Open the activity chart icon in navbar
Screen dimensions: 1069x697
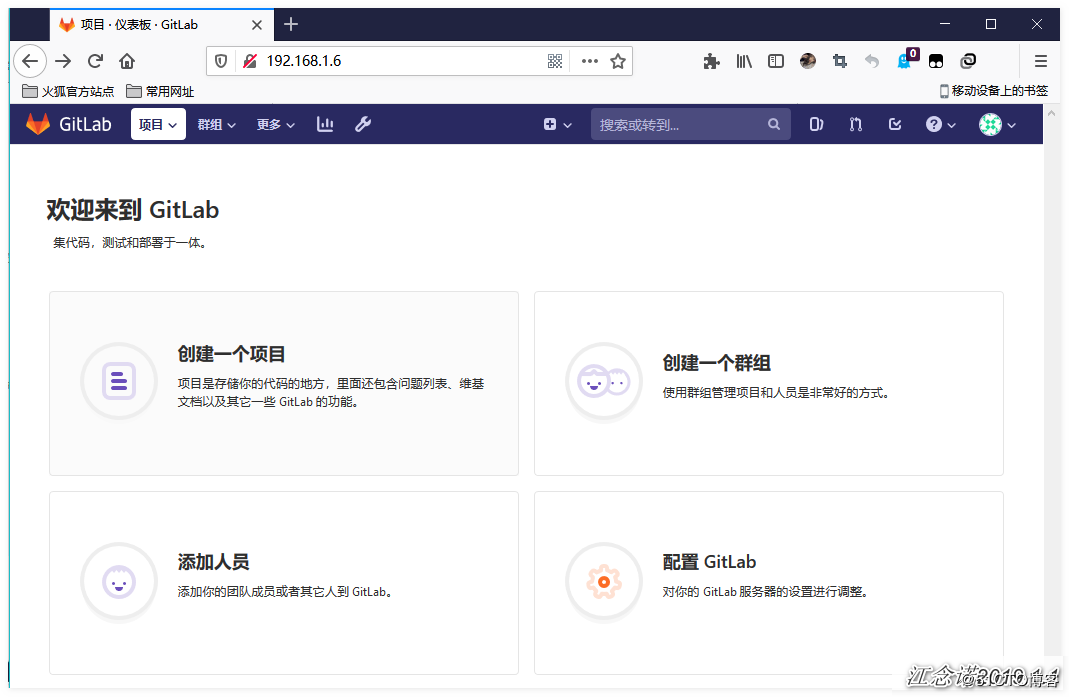click(x=325, y=124)
